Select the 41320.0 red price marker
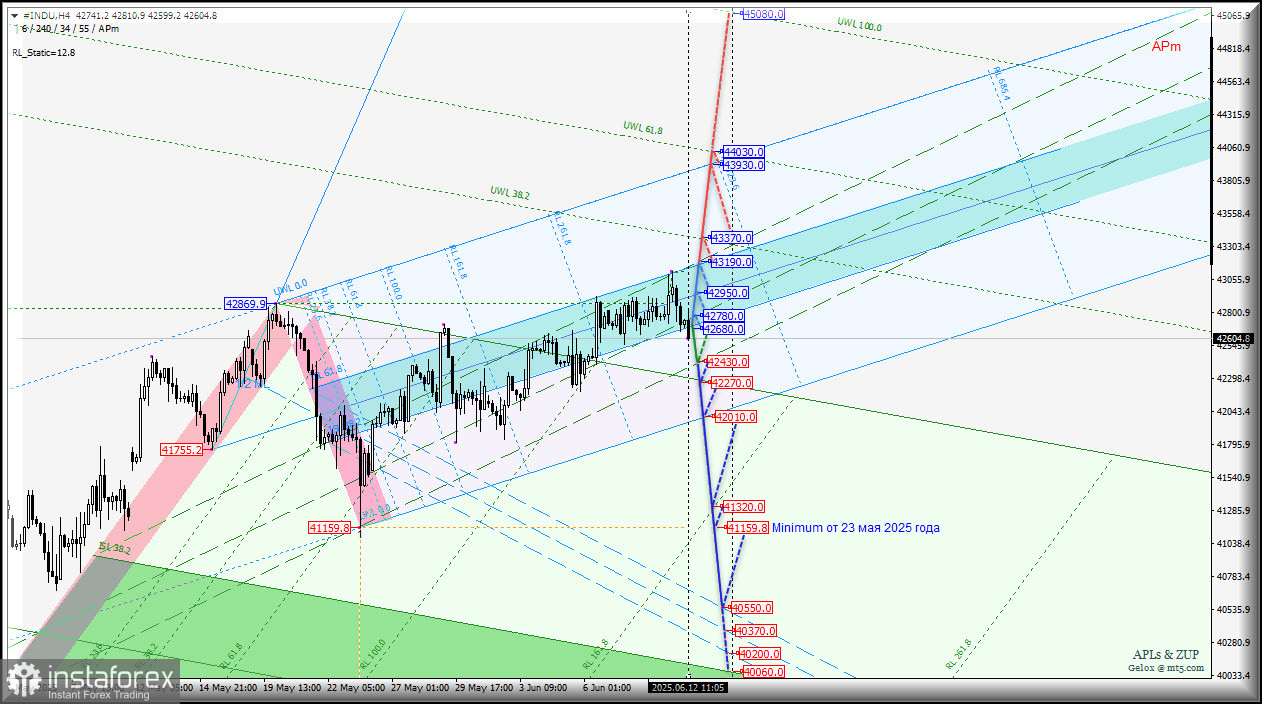 pyautogui.click(x=743, y=507)
